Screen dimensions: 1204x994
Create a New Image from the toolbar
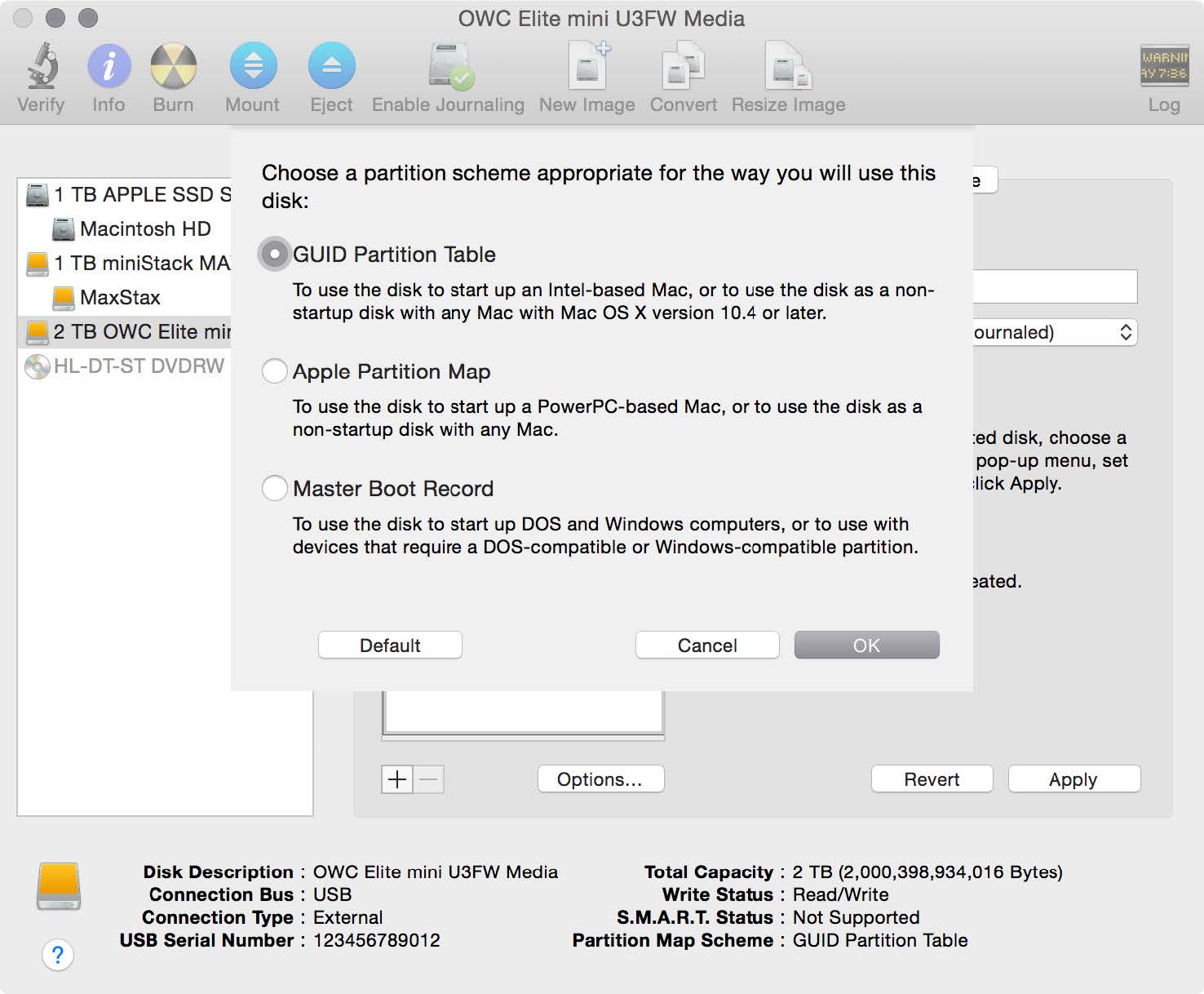pos(586,73)
